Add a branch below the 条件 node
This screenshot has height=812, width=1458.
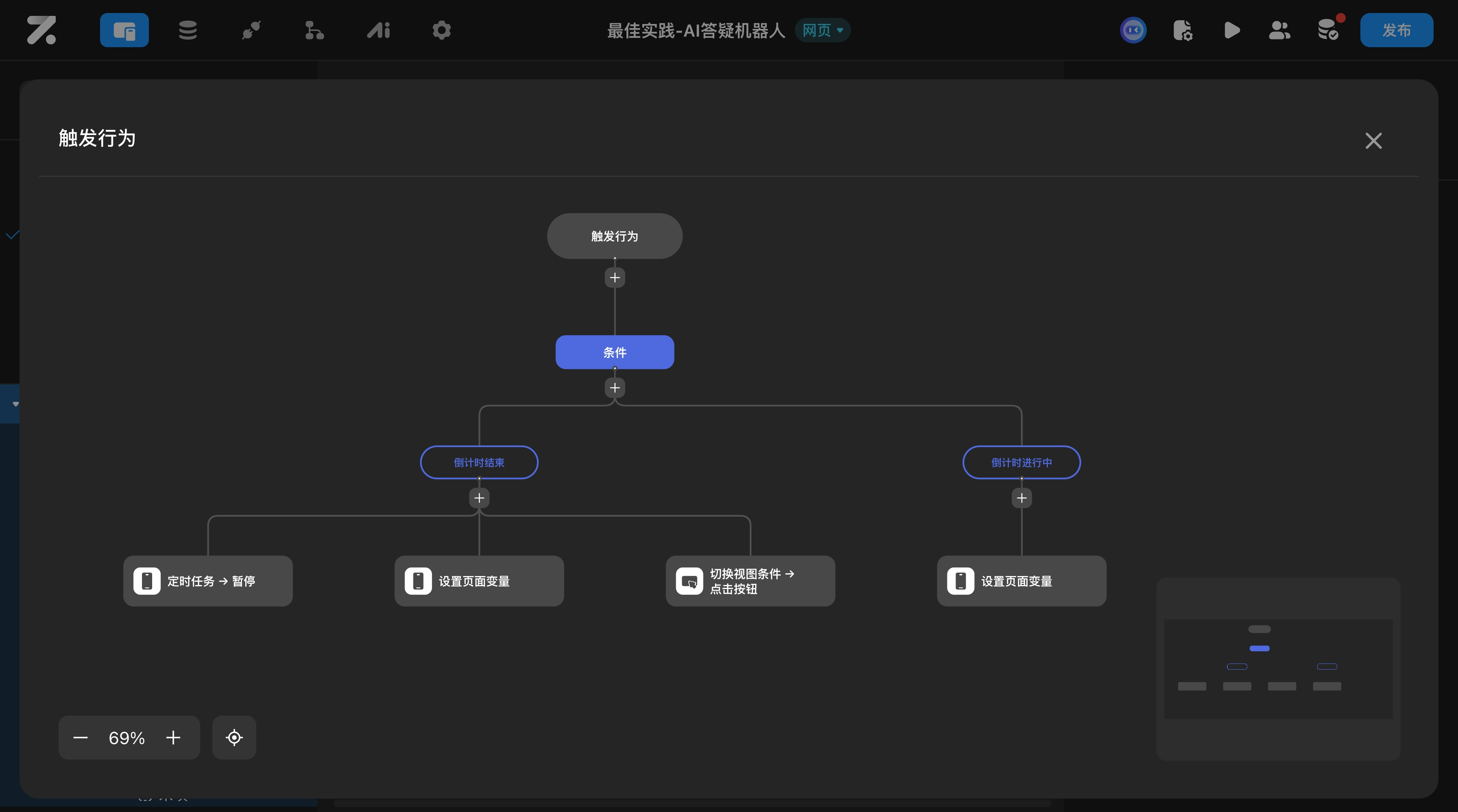click(x=615, y=388)
